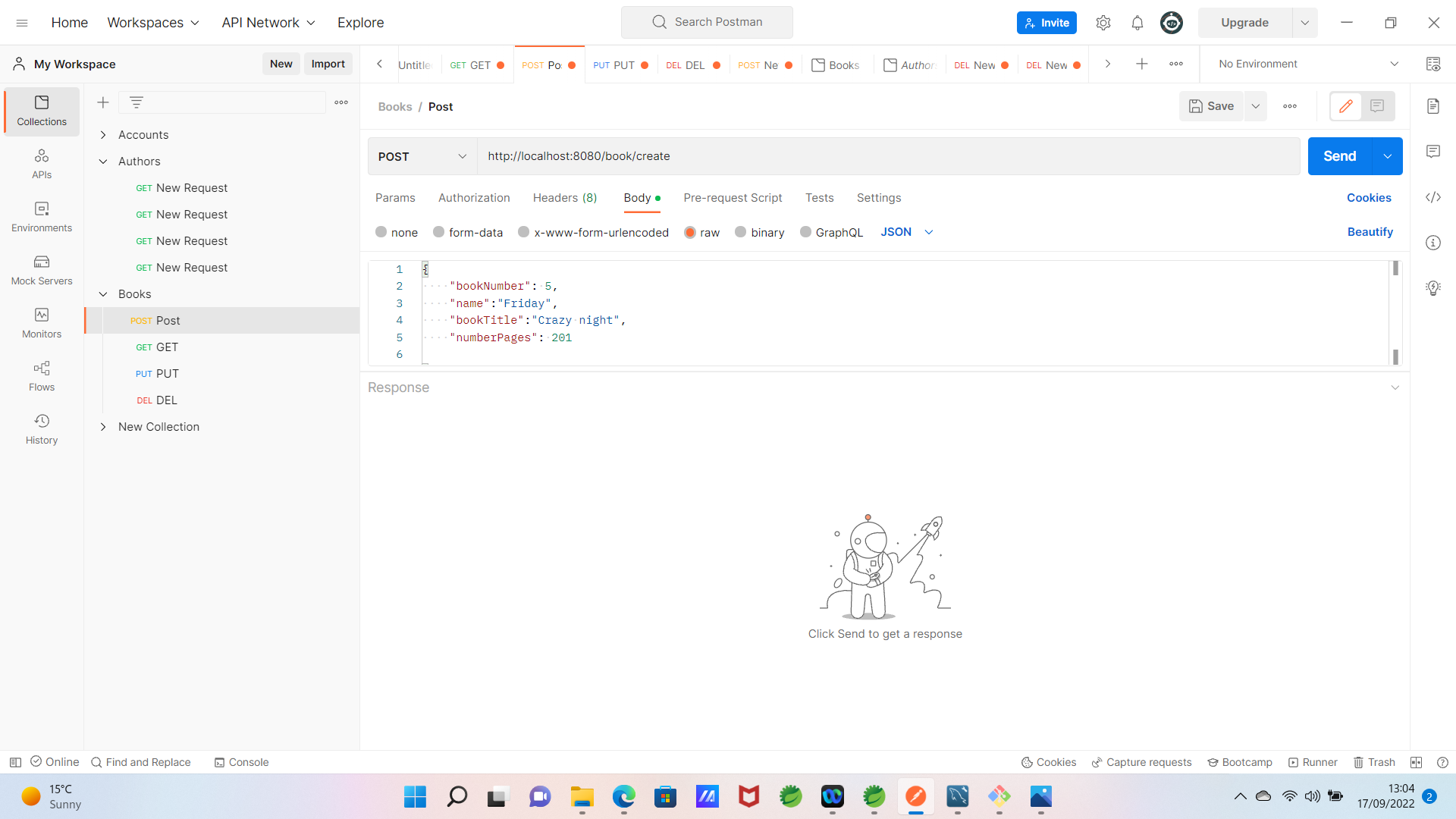The image size is (1456, 819).
Task: Open the comments icon in right sidebar
Action: click(x=1433, y=152)
